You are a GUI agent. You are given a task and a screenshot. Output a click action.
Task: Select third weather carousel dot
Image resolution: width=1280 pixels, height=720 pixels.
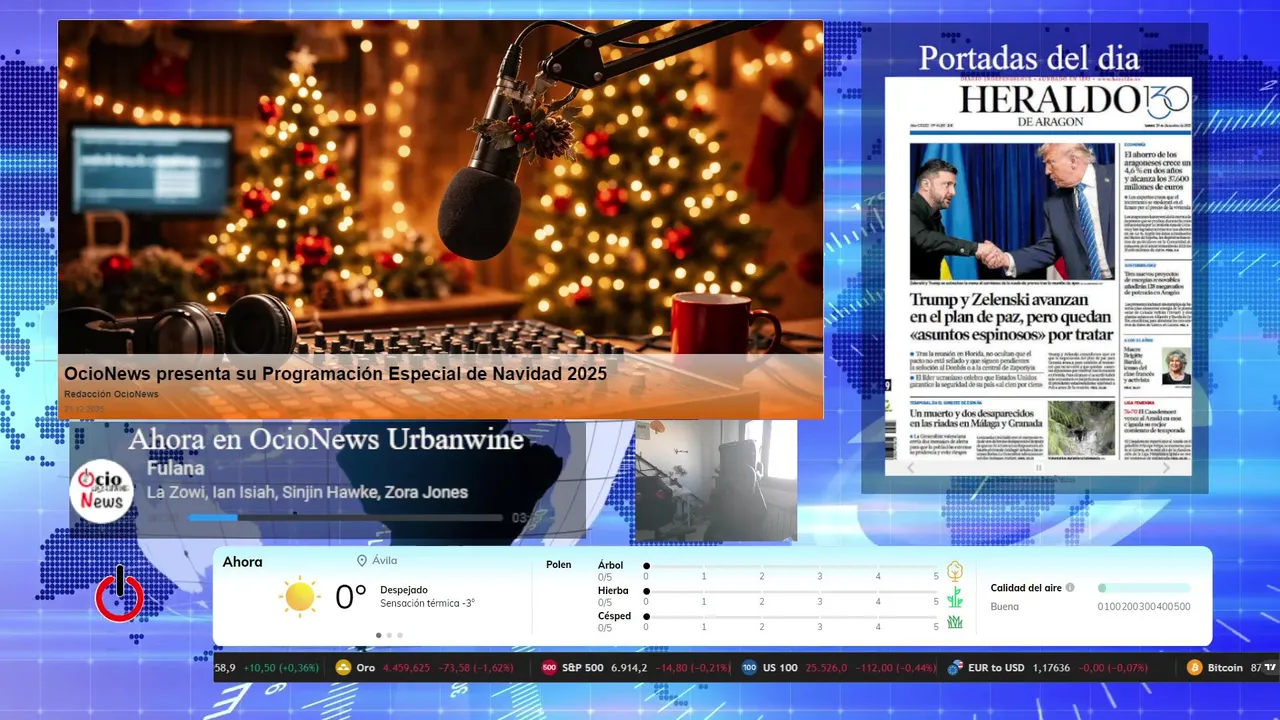click(400, 635)
